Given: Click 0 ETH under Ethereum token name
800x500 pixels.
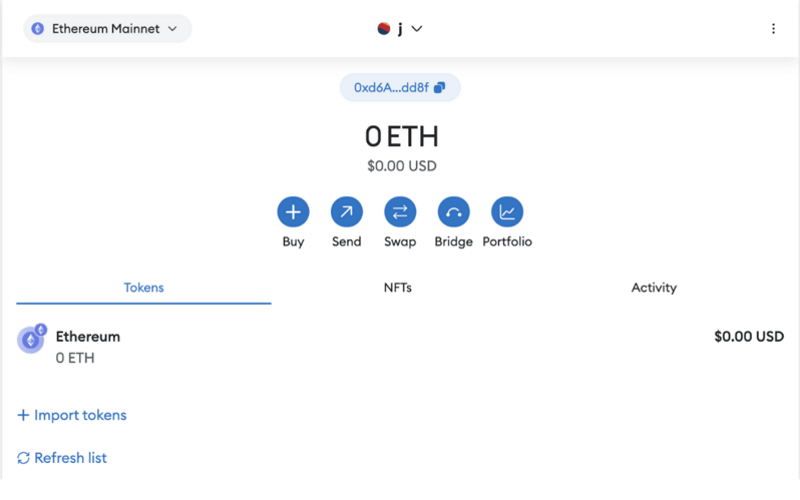Looking at the screenshot, I should click(x=75, y=358).
